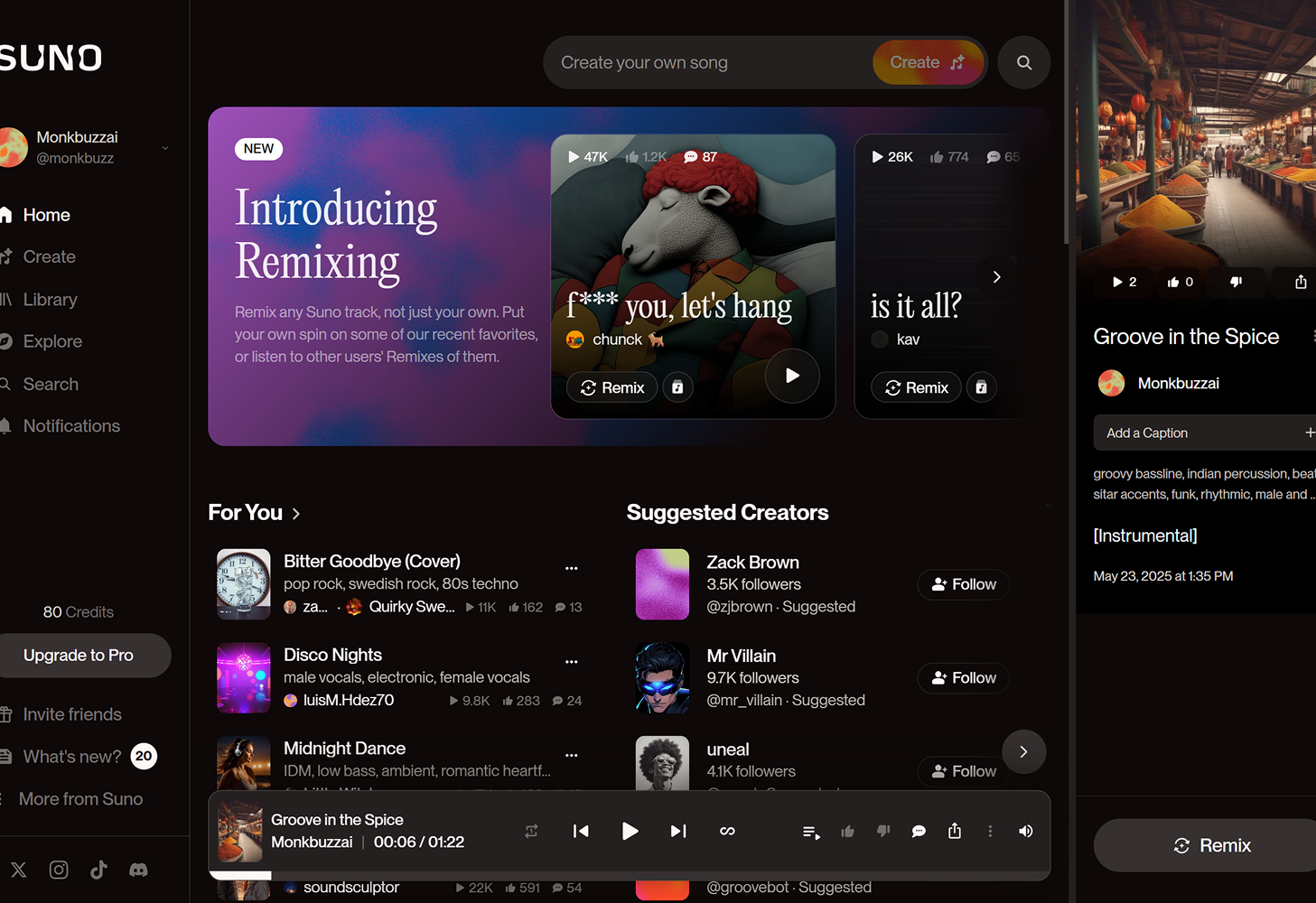Click the large Remix button in right panel
This screenshot has height=903, width=1316.
(x=1205, y=845)
